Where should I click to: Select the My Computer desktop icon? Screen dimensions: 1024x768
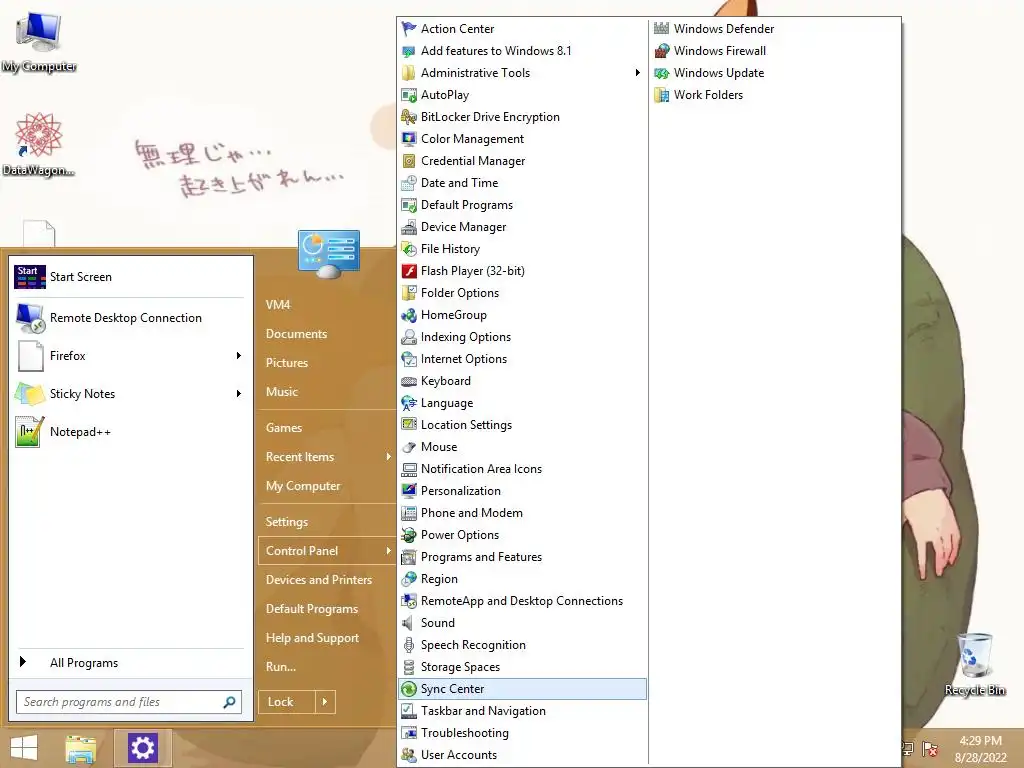[39, 42]
